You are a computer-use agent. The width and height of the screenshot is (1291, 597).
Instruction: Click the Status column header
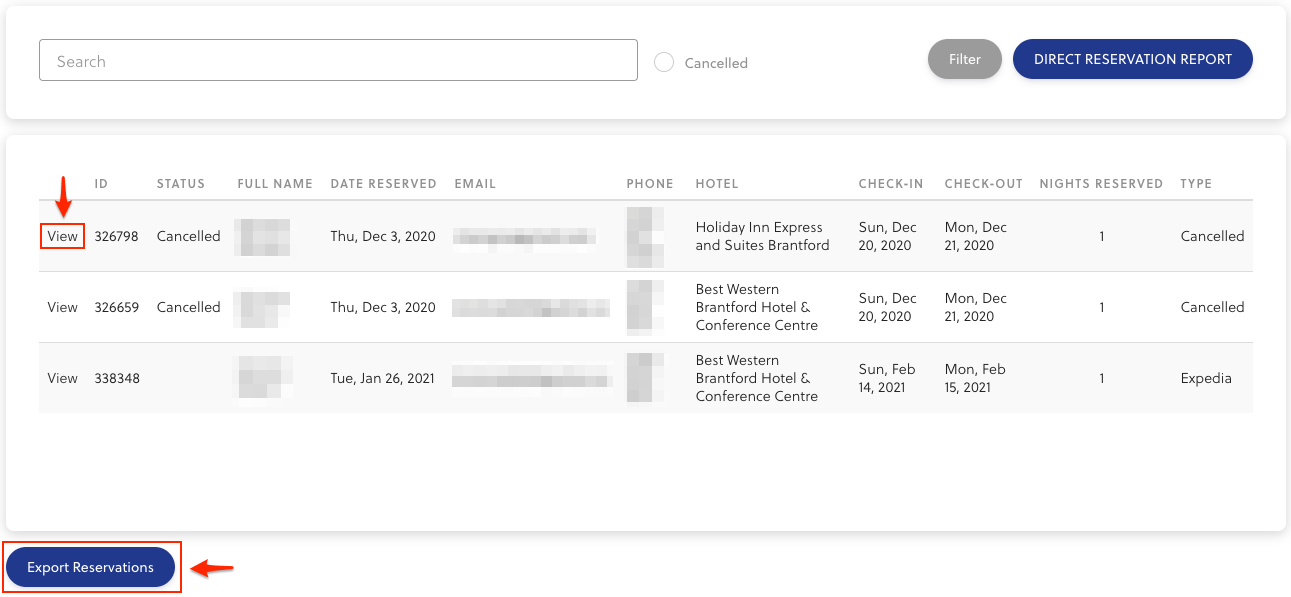(180, 184)
